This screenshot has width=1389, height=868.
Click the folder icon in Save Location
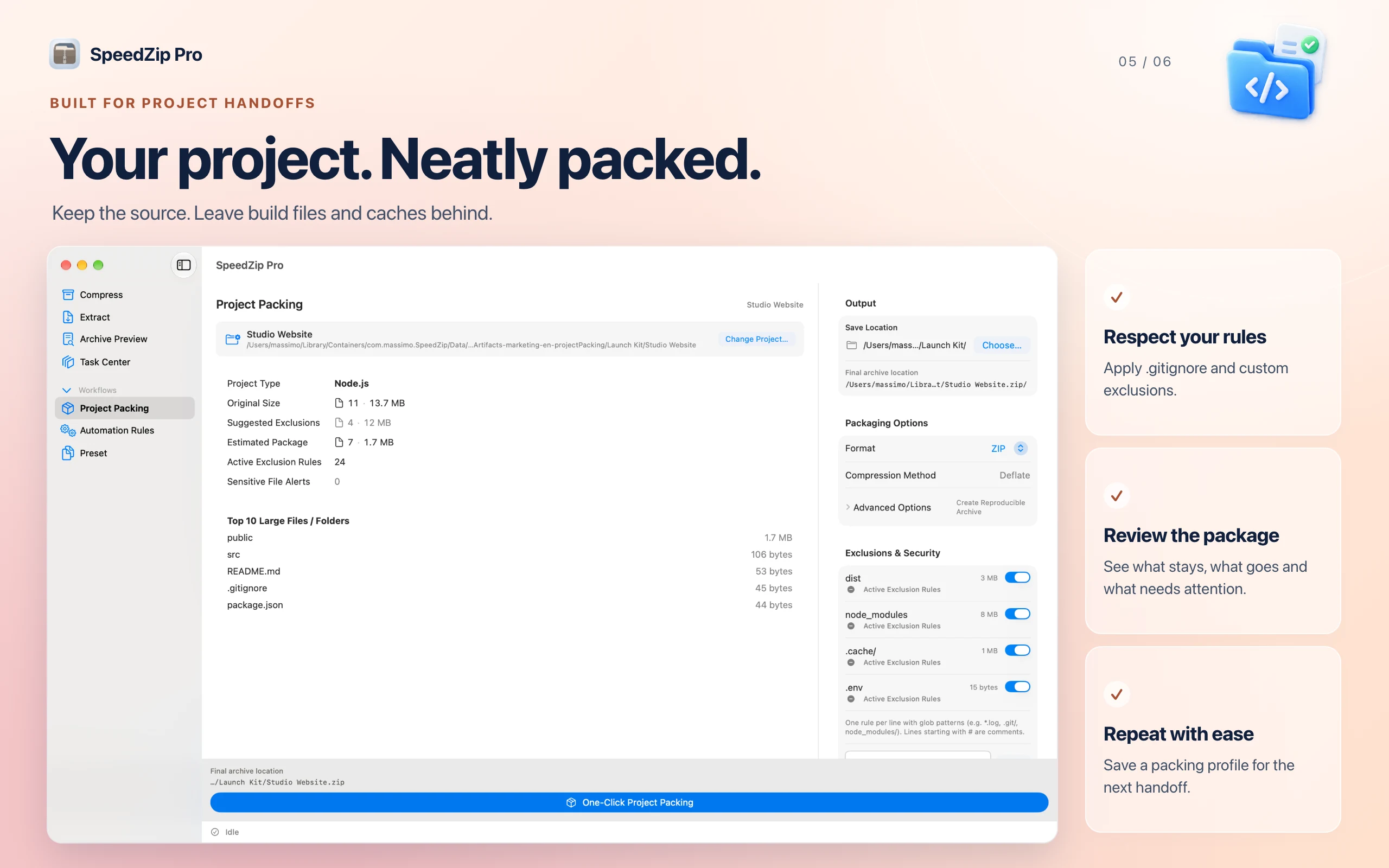(x=852, y=345)
